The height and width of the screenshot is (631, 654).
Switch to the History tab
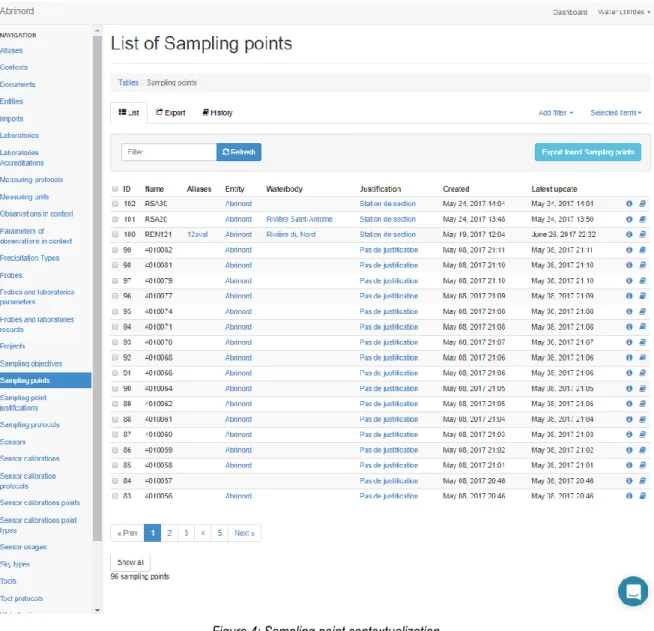coord(217,113)
